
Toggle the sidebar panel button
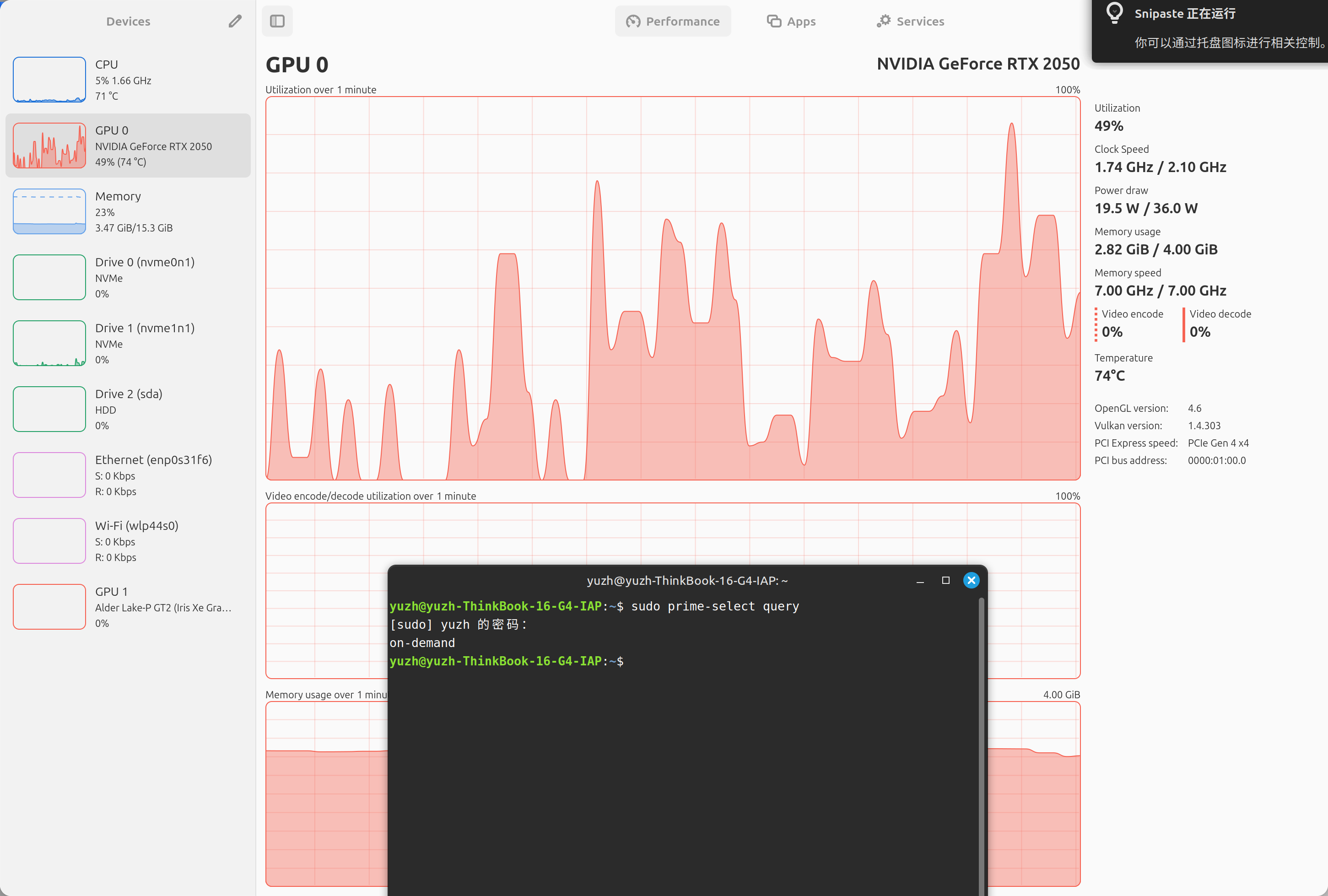point(277,21)
